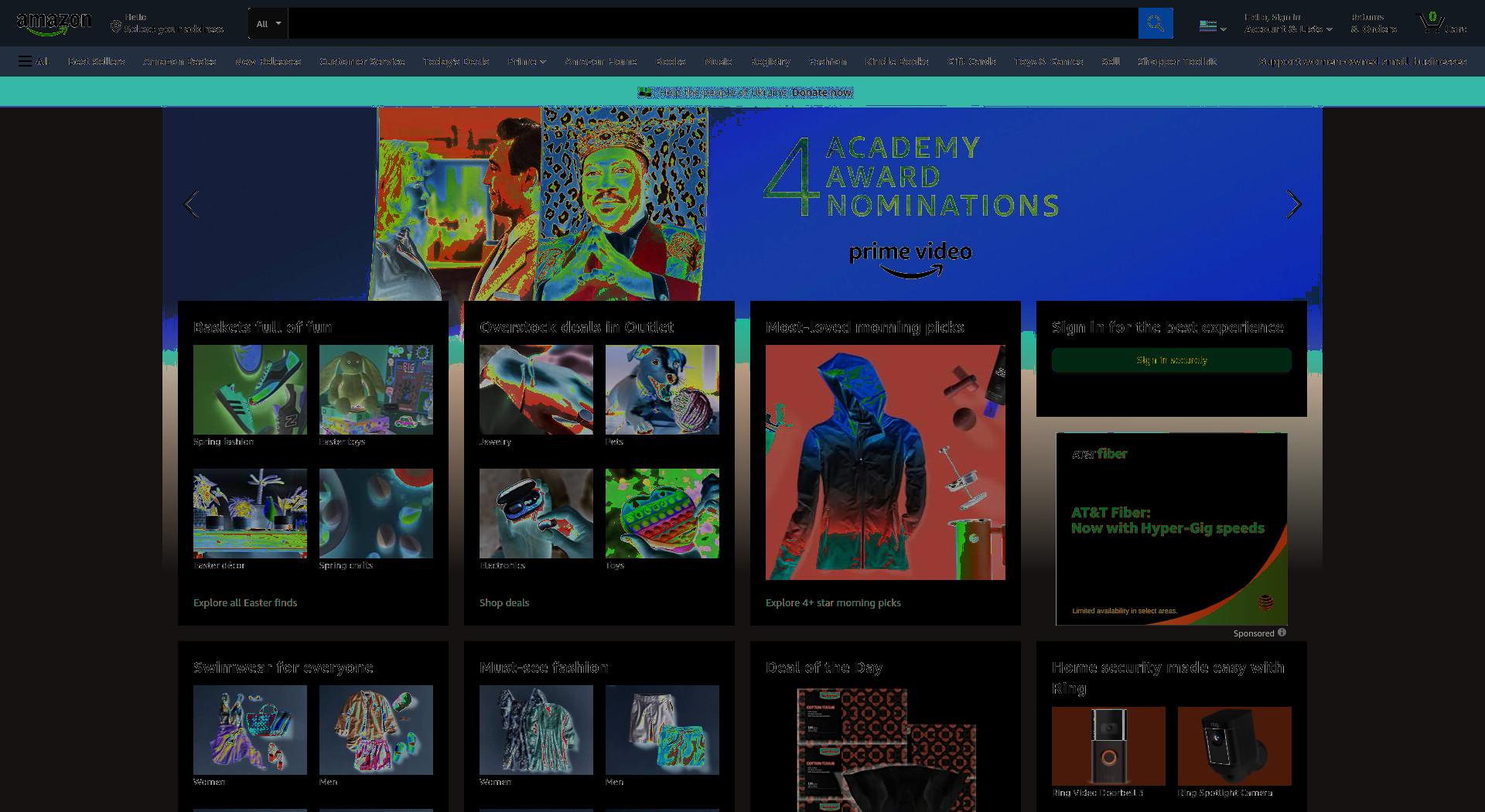Open the shopping cart icon
The image size is (1485, 812).
click(1441, 23)
